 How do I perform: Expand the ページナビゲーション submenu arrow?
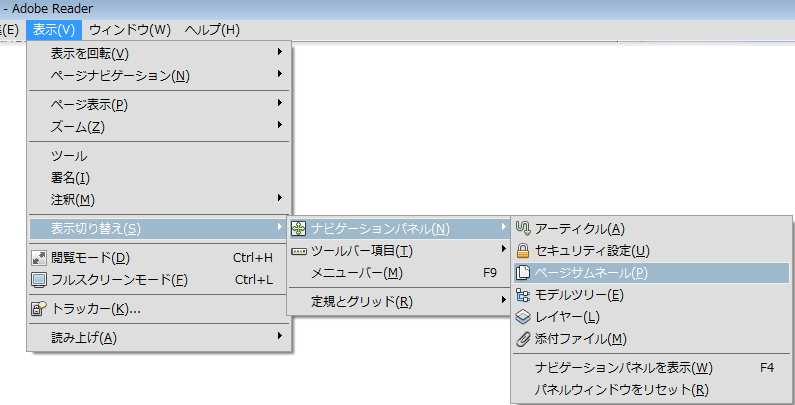point(279,74)
